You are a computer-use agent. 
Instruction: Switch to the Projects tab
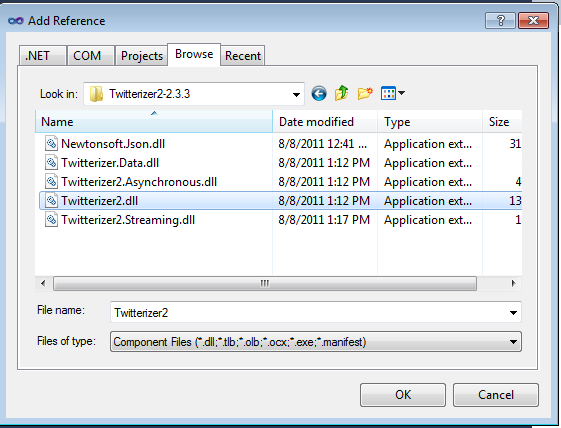pyautogui.click(x=141, y=55)
